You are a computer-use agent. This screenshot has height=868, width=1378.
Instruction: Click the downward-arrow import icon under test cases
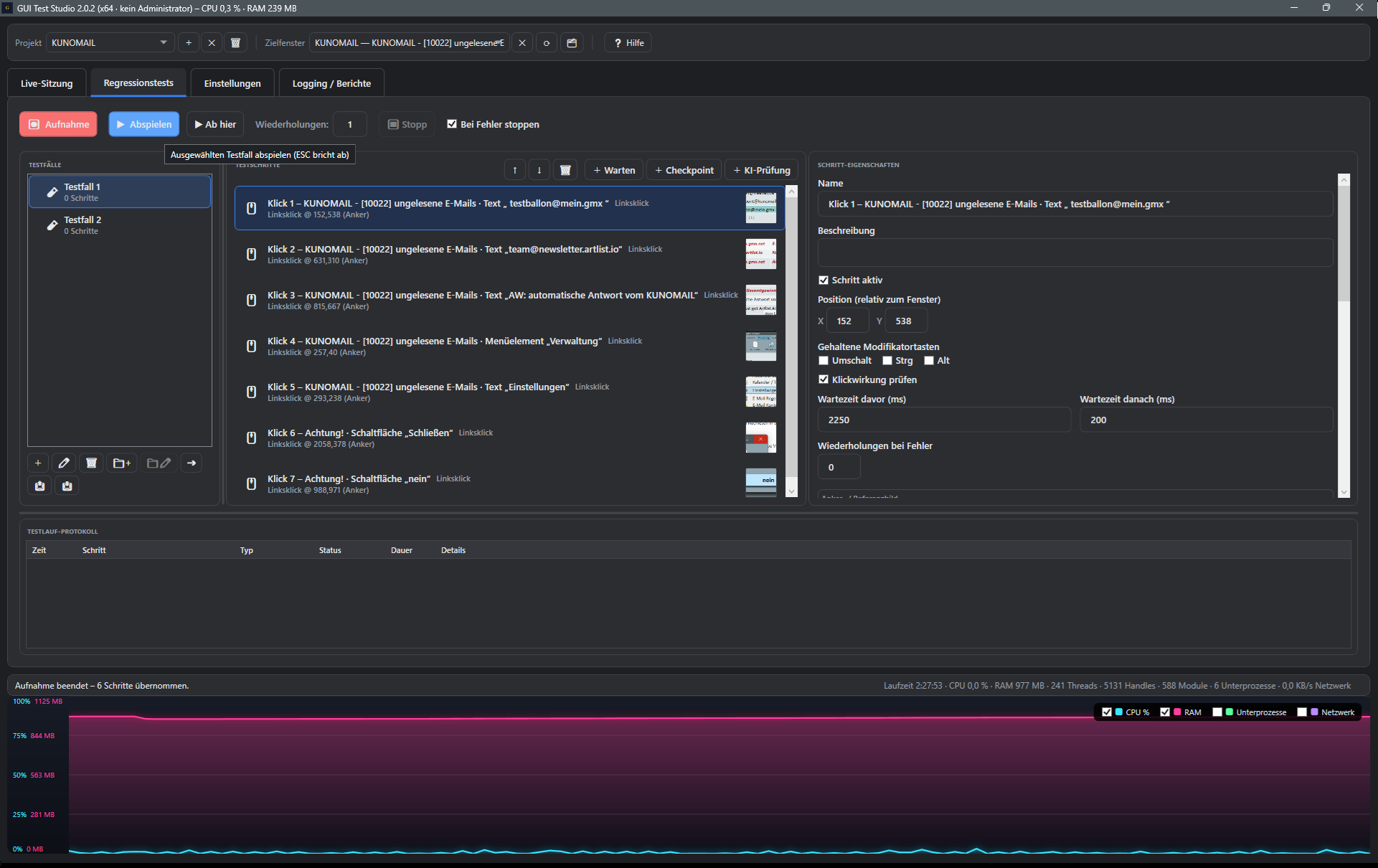pos(67,486)
